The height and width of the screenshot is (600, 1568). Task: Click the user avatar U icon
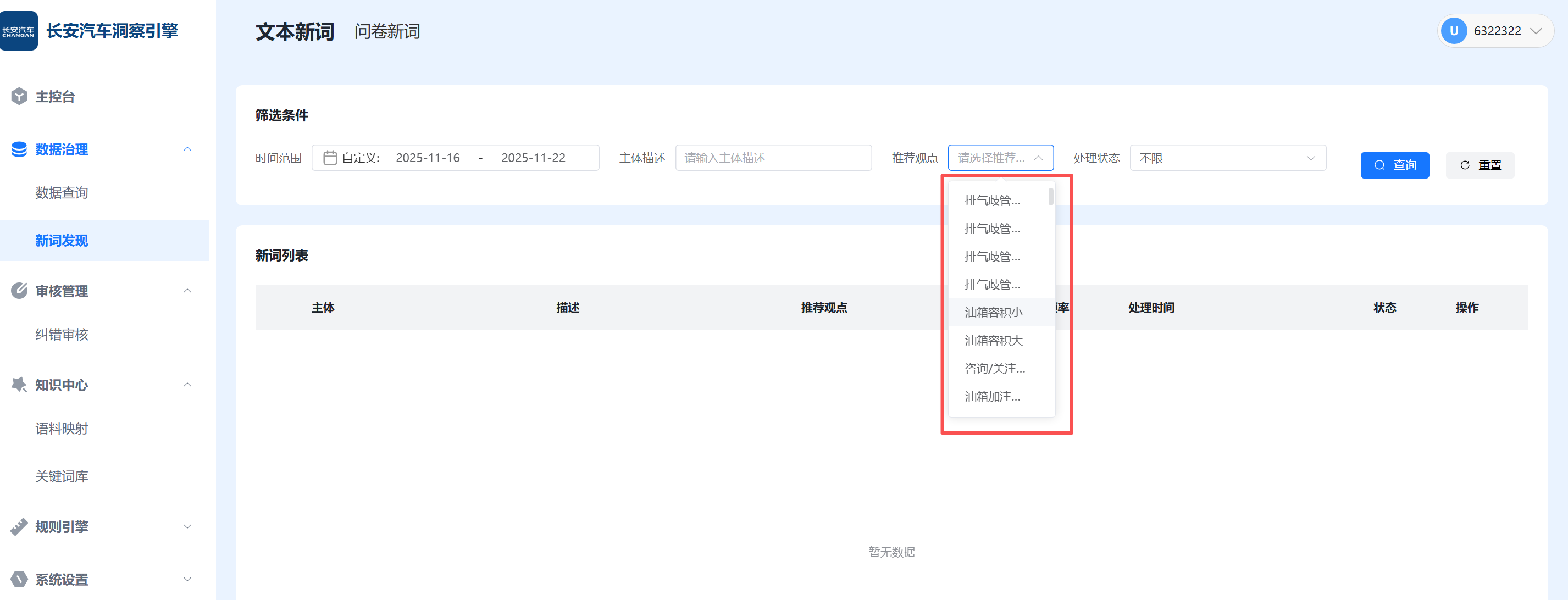(x=1454, y=31)
